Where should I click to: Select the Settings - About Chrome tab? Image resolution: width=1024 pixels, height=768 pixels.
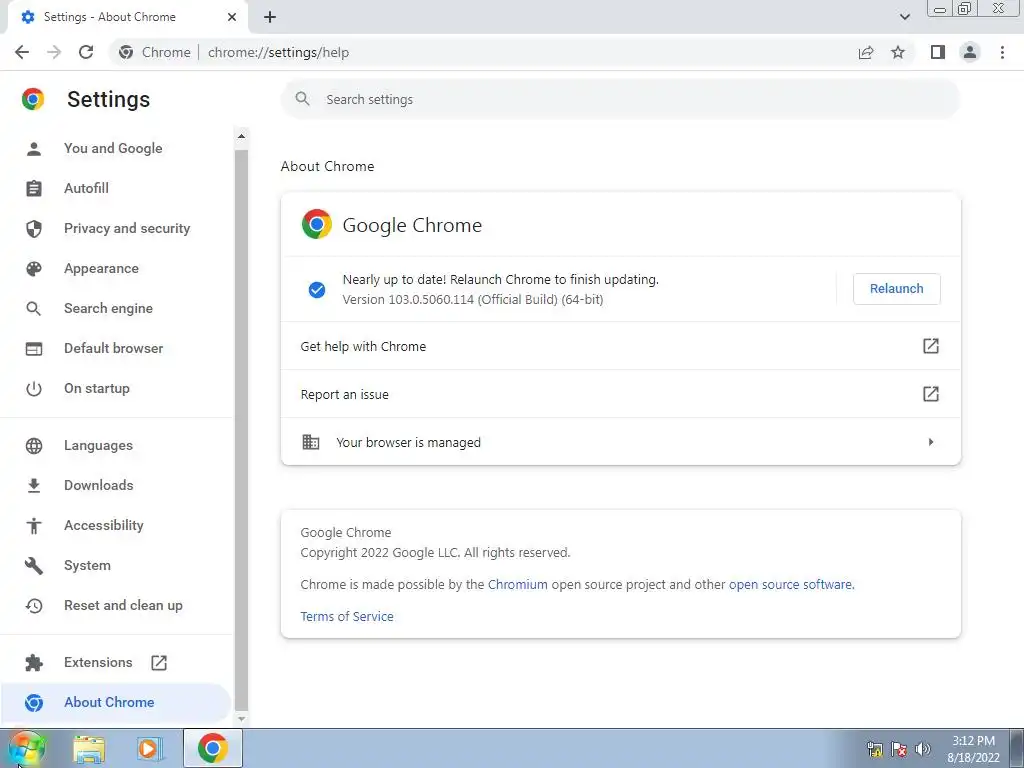point(127,17)
